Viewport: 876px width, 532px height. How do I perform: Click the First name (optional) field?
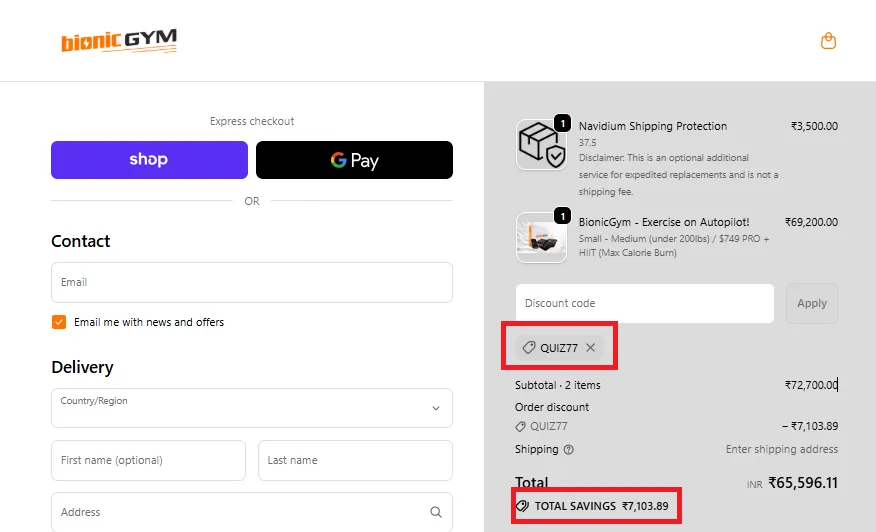[x=148, y=460]
